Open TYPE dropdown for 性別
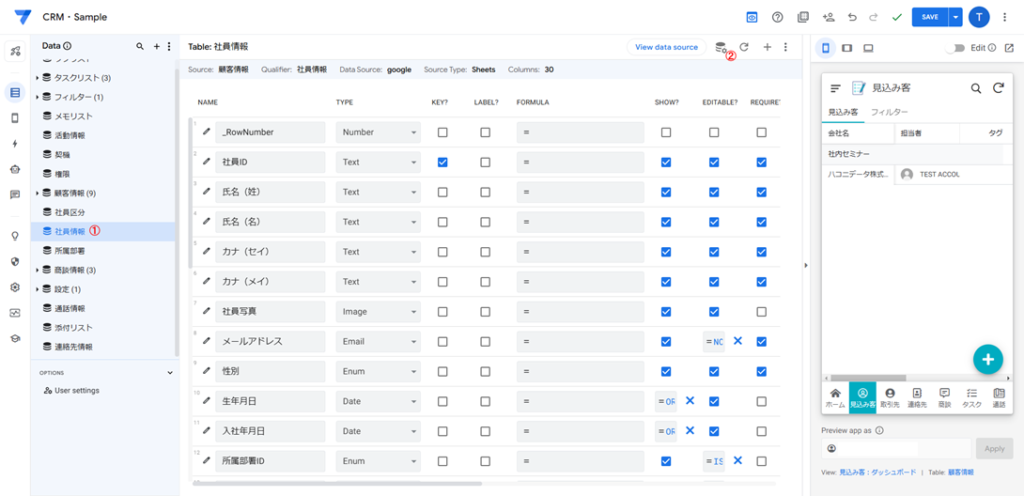The width and height of the screenshot is (1024, 496). pyautogui.click(x=378, y=371)
